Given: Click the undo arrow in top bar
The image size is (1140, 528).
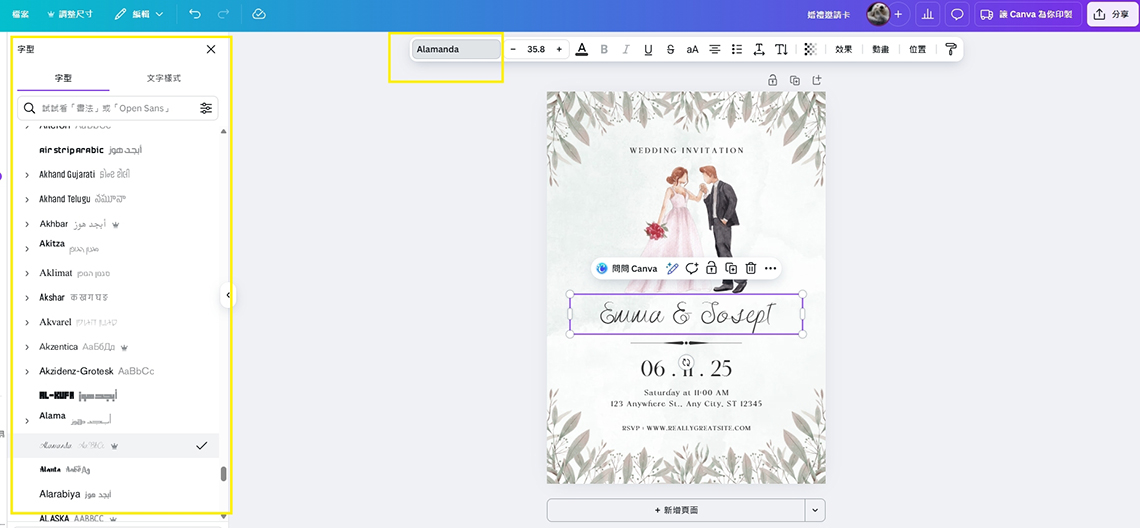Looking at the screenshot, I should [x=194, y=14].
